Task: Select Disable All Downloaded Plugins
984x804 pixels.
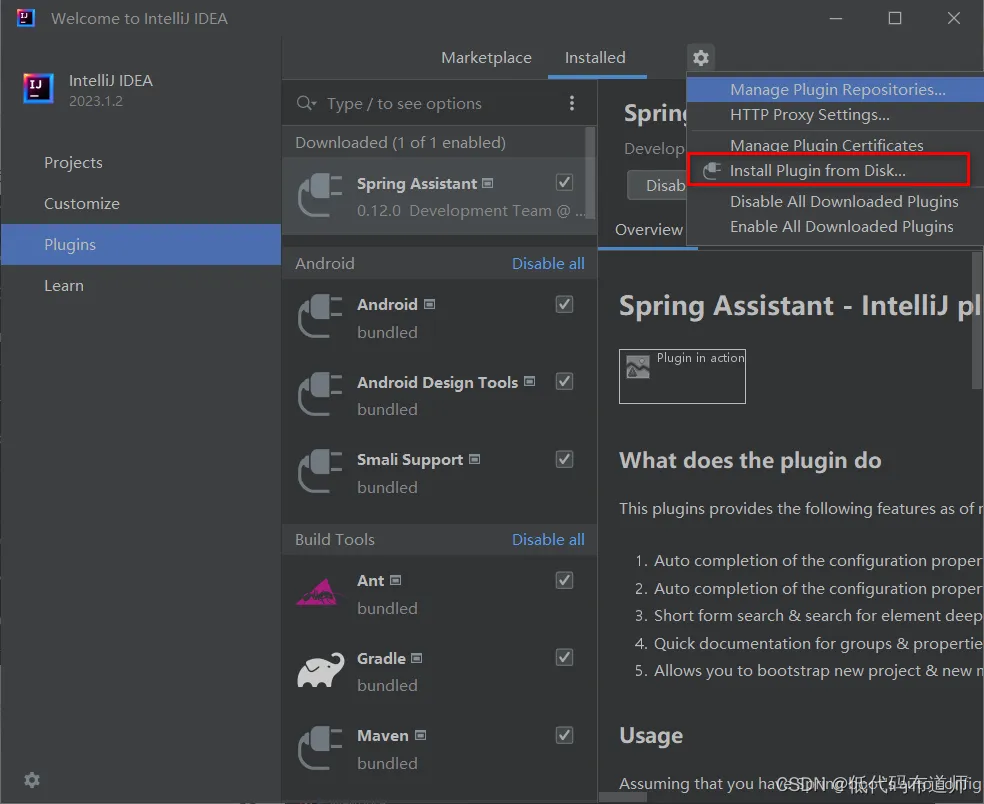Action: click(835, 201)
